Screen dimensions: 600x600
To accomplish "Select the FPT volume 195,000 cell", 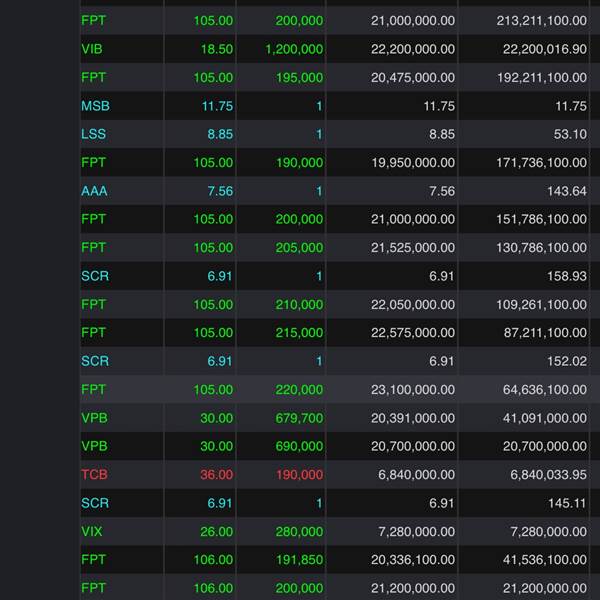I will click(x=299, y=77).
